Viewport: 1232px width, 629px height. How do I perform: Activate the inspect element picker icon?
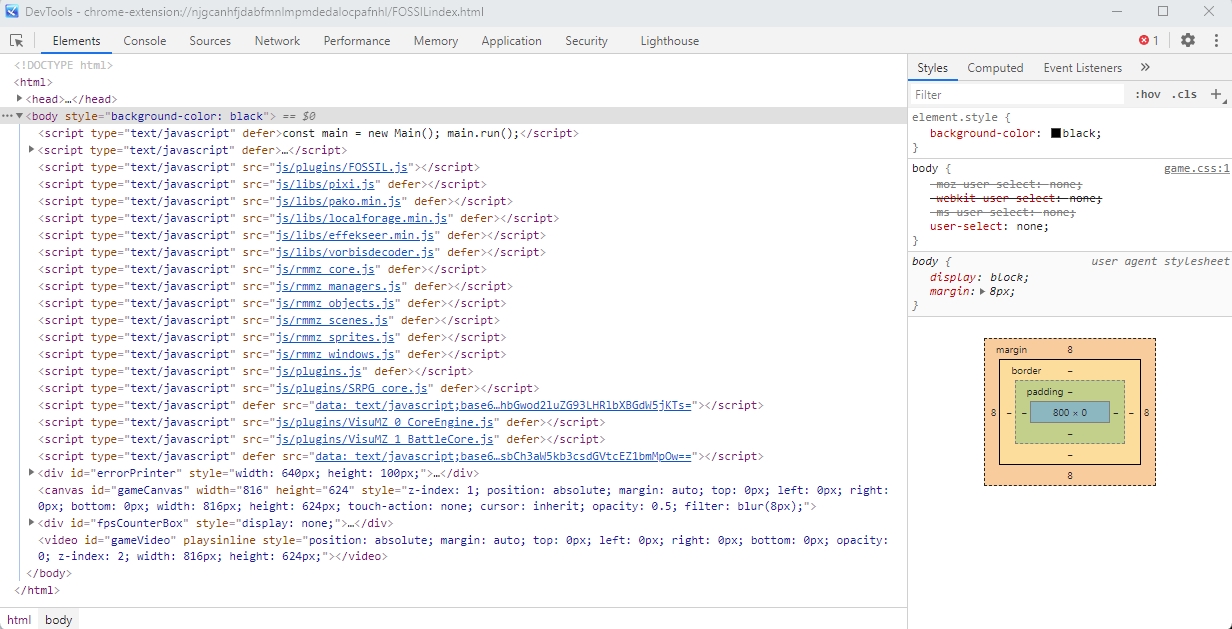click(17, 41)
